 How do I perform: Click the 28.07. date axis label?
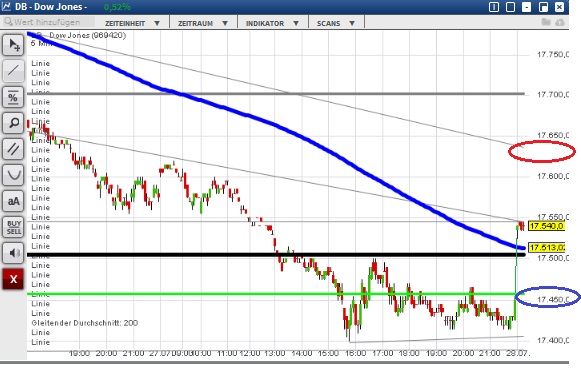coord(518,353)
